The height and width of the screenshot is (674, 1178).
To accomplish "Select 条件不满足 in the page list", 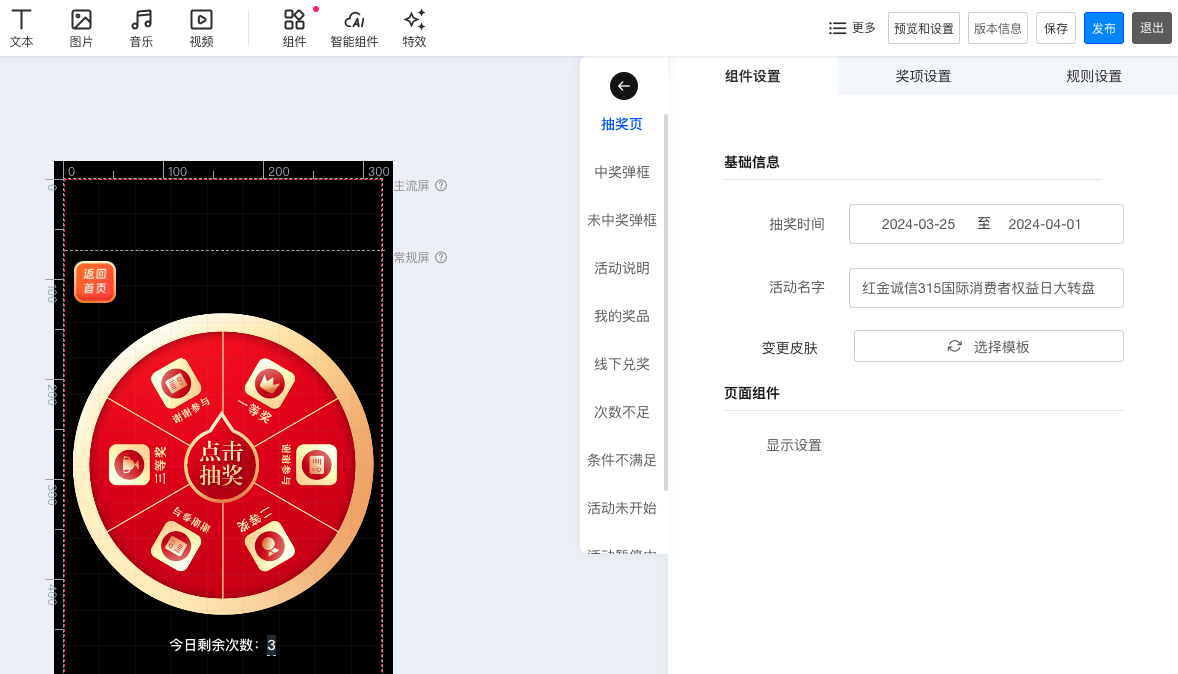I will (x=622, y=461).
